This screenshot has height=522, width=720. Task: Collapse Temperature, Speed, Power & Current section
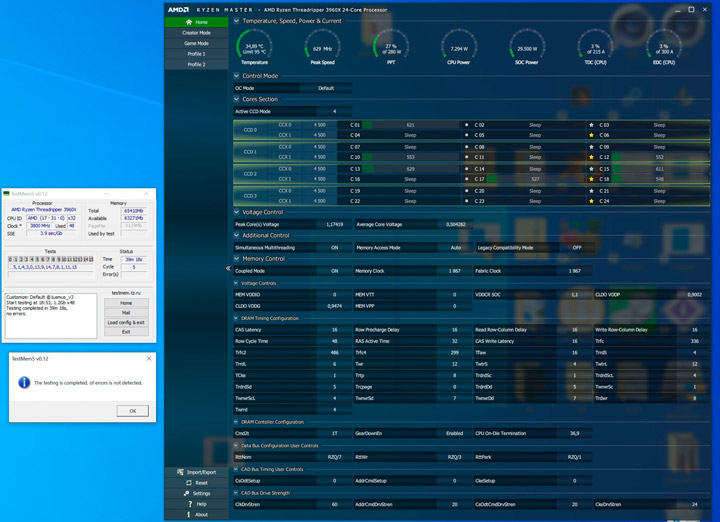[236, 21]
